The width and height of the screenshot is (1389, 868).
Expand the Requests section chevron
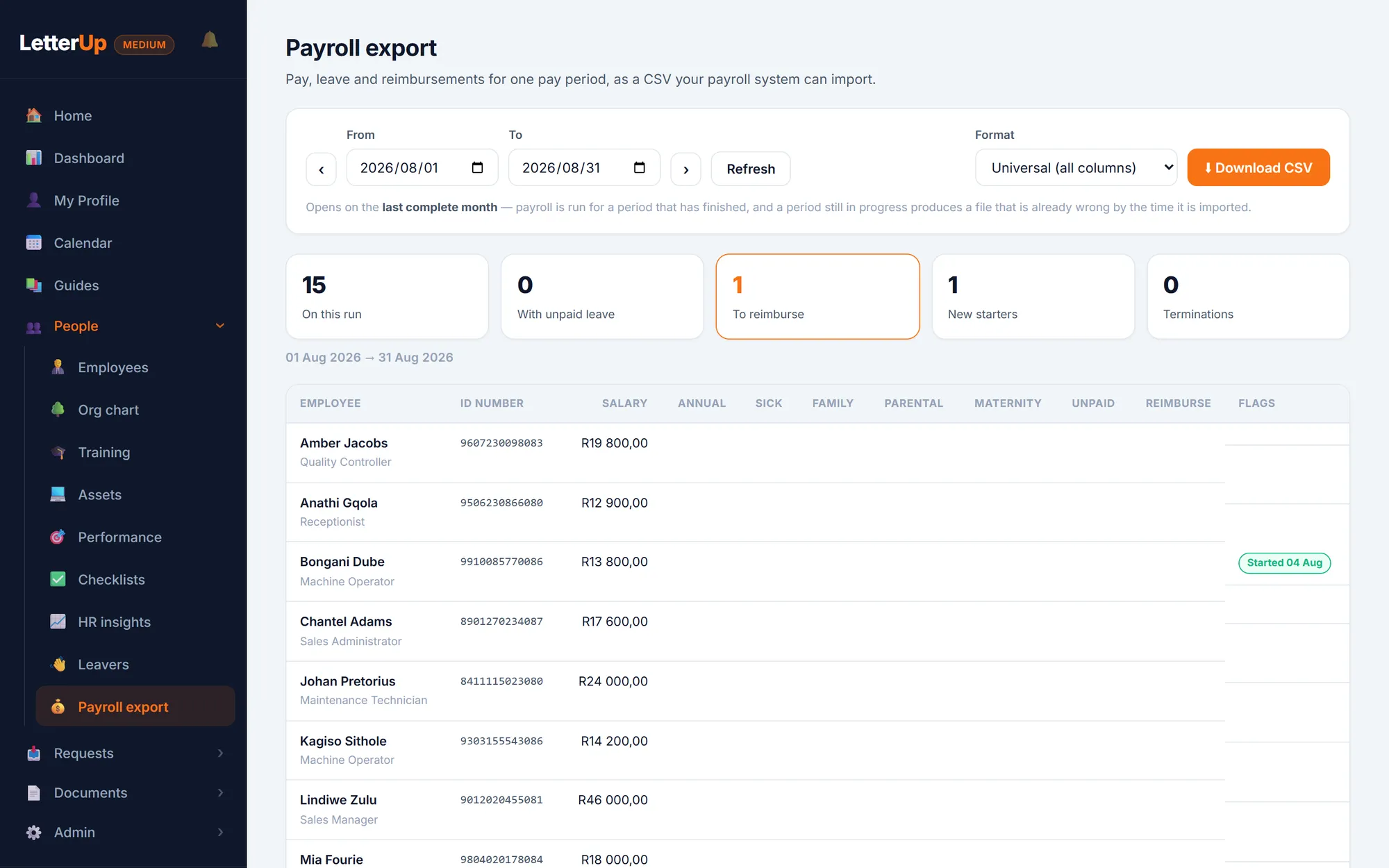(220, 753)
